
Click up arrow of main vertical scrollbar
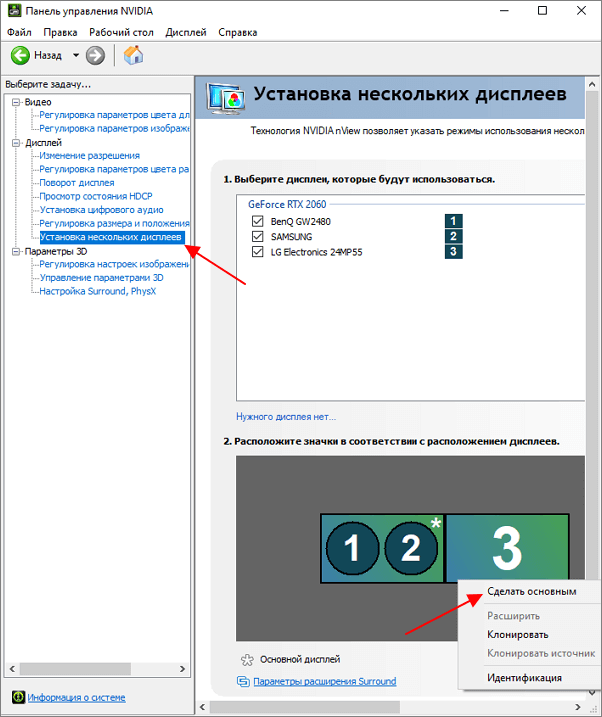click(x=592, y=85)
